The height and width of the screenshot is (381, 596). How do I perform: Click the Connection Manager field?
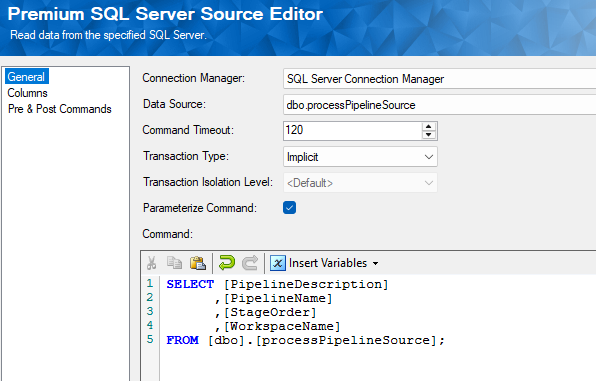click(439, 79)
